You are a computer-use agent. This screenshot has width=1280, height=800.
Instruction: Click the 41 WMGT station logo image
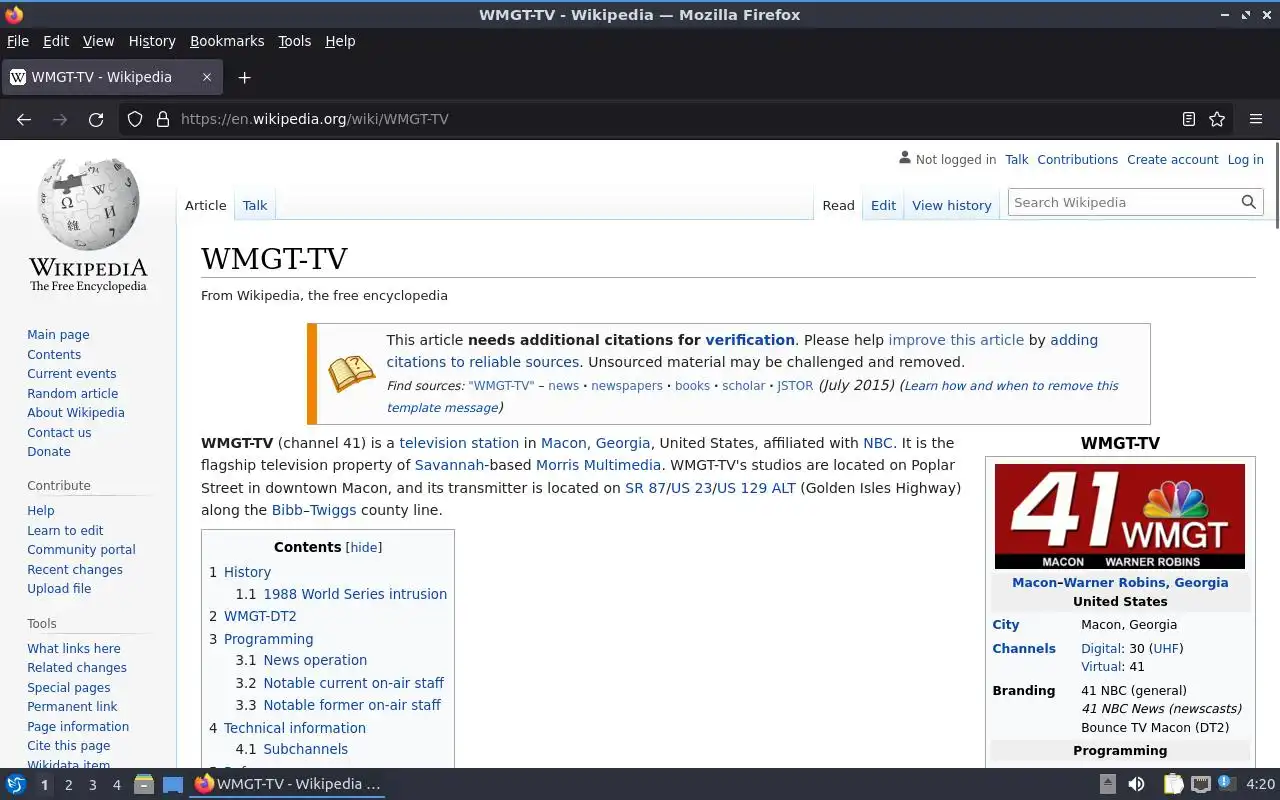click(1120, 516)
